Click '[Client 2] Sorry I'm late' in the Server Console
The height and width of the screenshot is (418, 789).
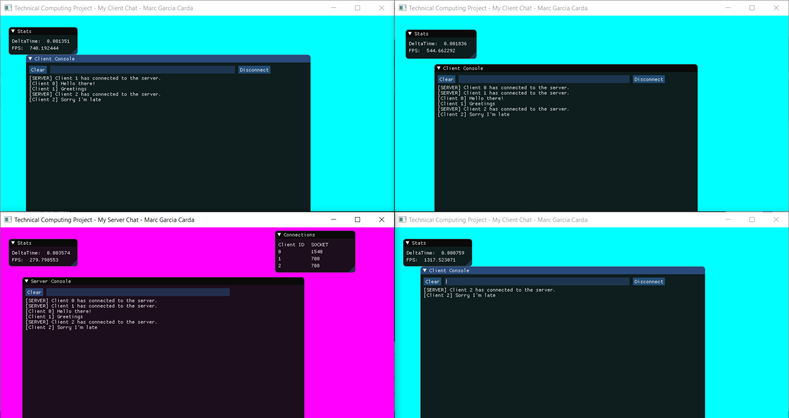[61, 327]
